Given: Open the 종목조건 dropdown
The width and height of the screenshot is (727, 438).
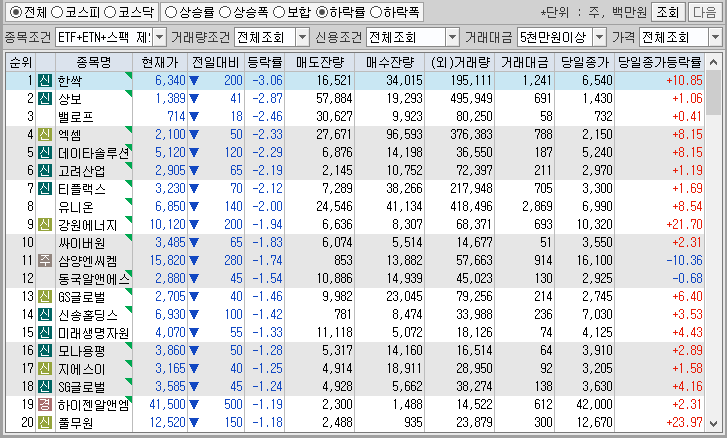Looking at the screenshot, I should click(x=159, y=37).
